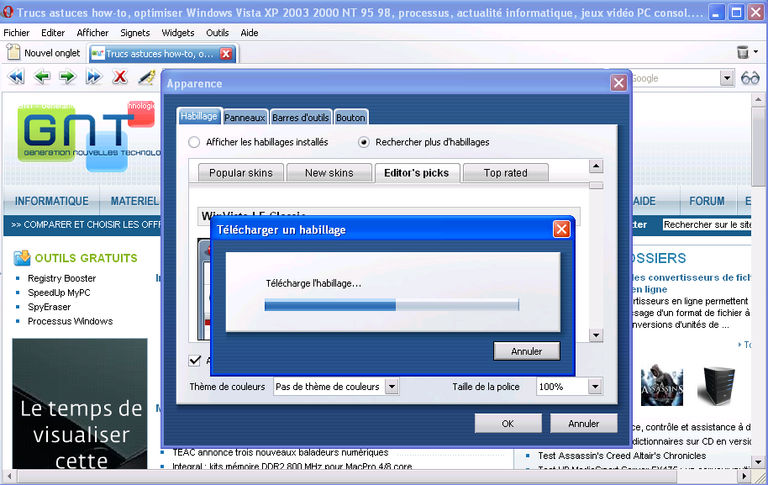Open the TEAC annonce trois nouveaux baladeurs article
This screenshot has height=485, width=768.
[x=280, y=452]
